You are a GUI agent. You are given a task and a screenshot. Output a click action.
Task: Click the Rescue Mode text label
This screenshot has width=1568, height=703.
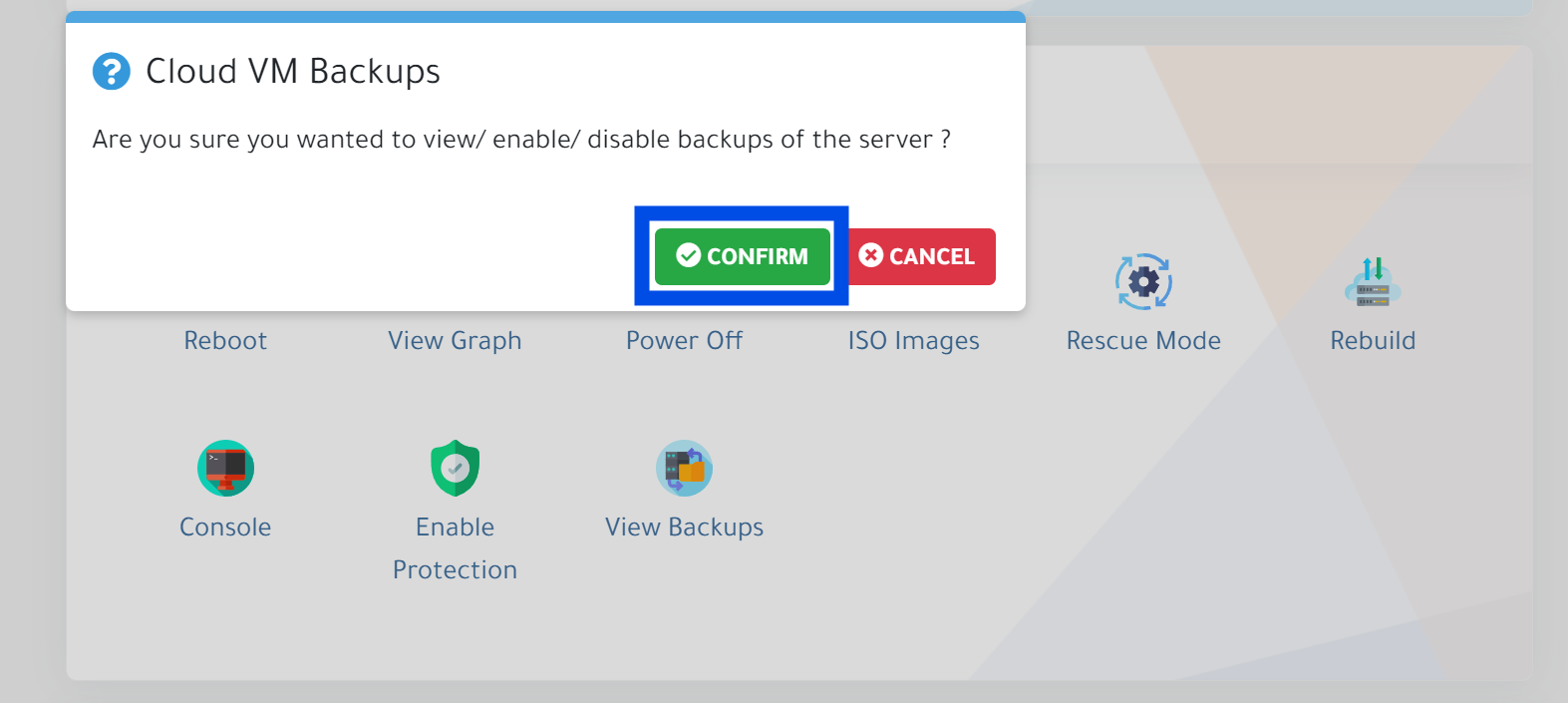coord(1143,341)
